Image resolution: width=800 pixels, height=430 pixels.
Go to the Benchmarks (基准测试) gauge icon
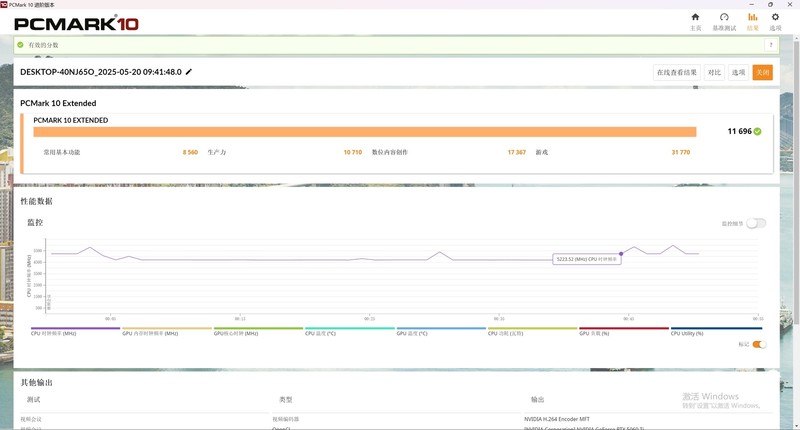point(724,21)
